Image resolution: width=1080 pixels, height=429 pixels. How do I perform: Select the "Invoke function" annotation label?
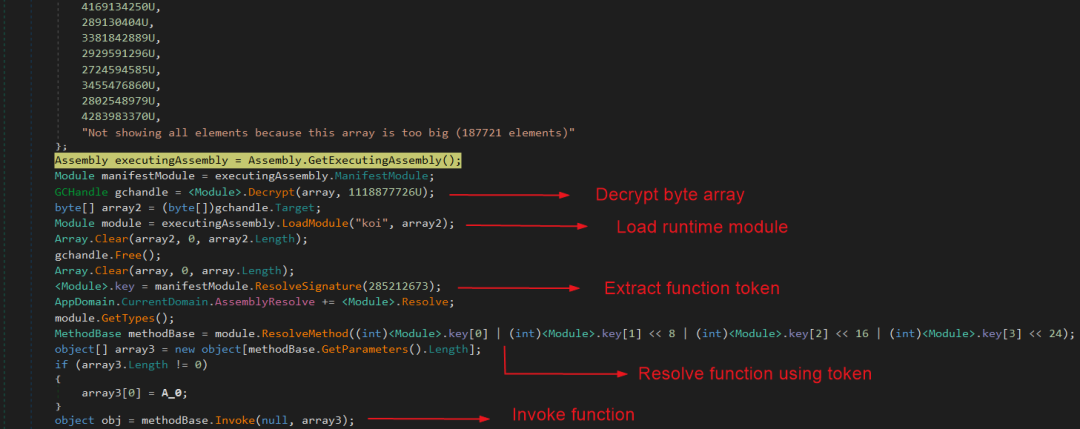572,414
